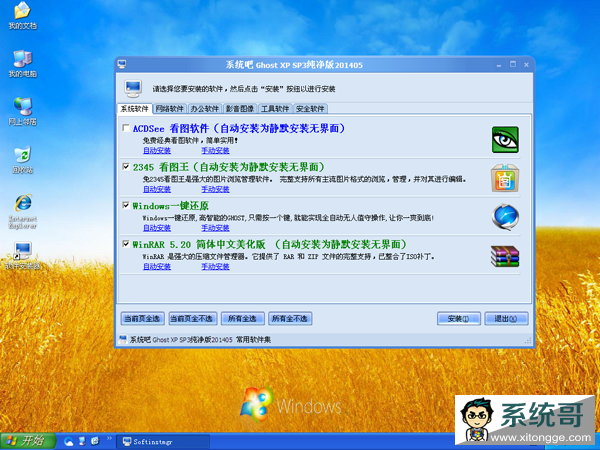Uncheck the Windows一键还原 checkbox
Screen dimensions: 600x450
[126, 205]
